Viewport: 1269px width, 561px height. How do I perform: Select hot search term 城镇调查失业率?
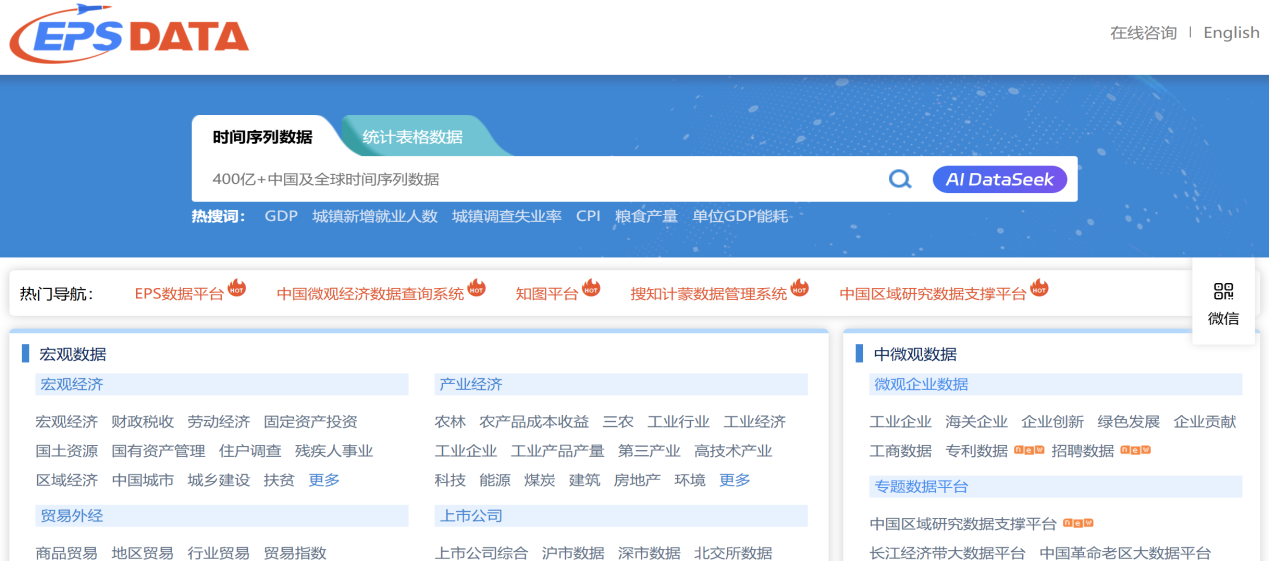[507, 216]
